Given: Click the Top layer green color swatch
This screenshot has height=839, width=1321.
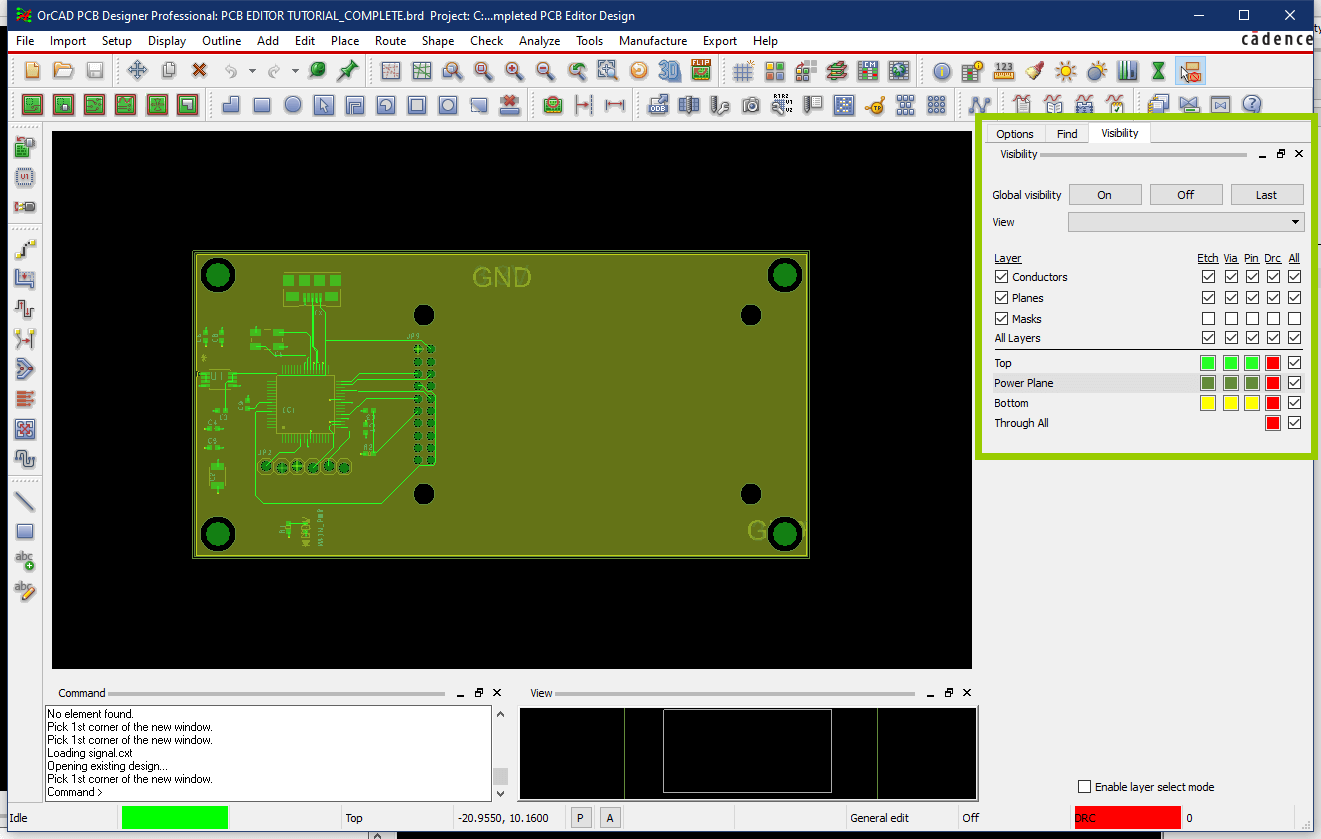Looking at the screenshot, I should [1207, 362].
